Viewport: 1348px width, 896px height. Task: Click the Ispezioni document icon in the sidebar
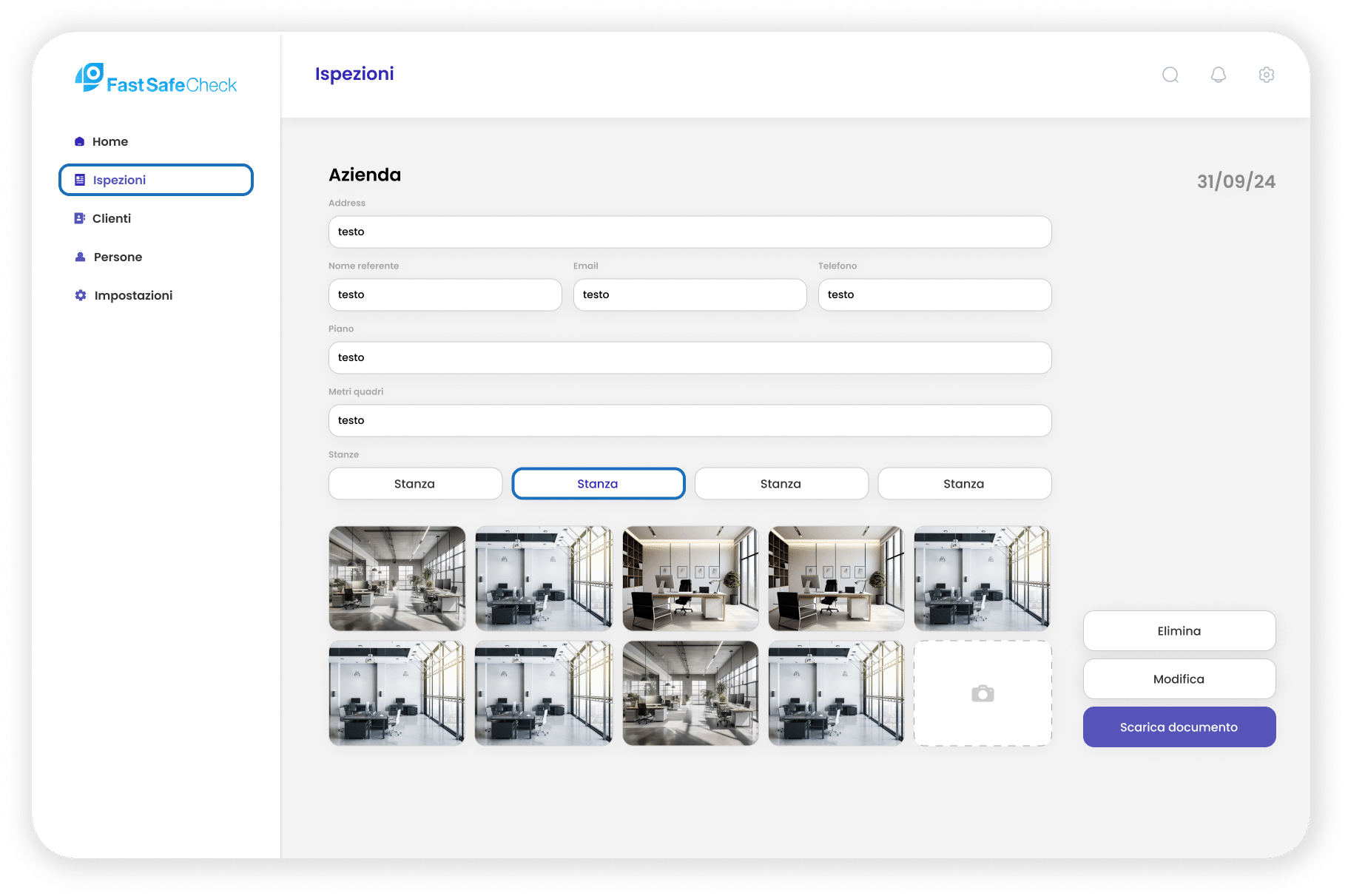coord(80,180)
